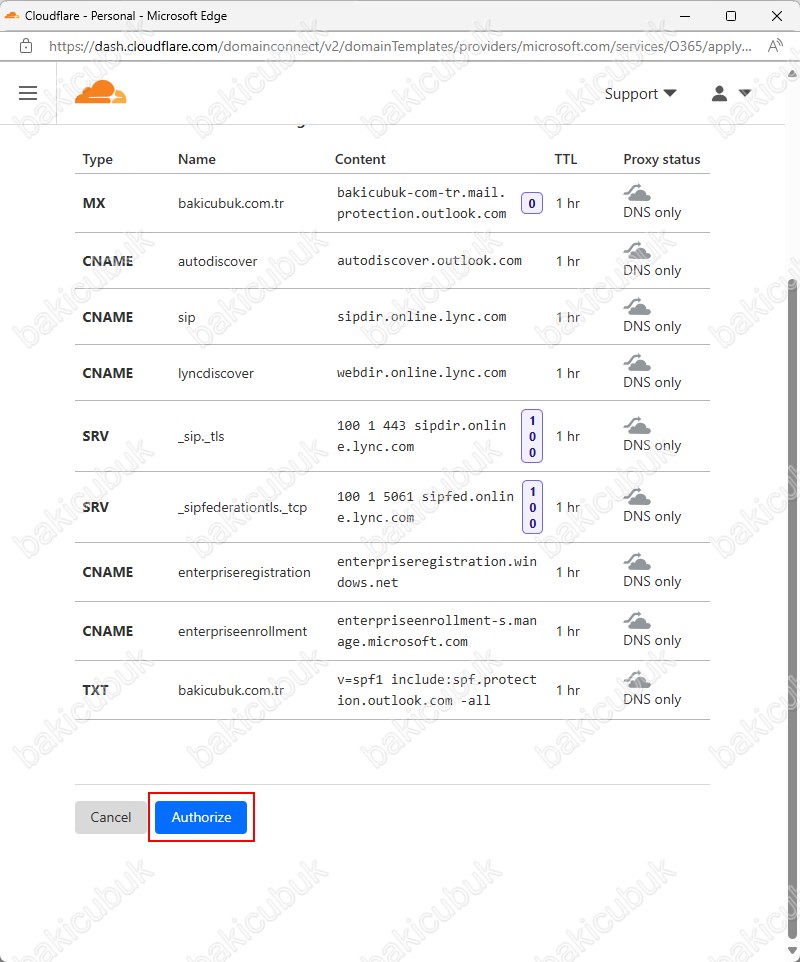The image size is (800, 962).
Task: Select the sipdir.online.lync.com CNAME content
Action: [x=421, y=317]
